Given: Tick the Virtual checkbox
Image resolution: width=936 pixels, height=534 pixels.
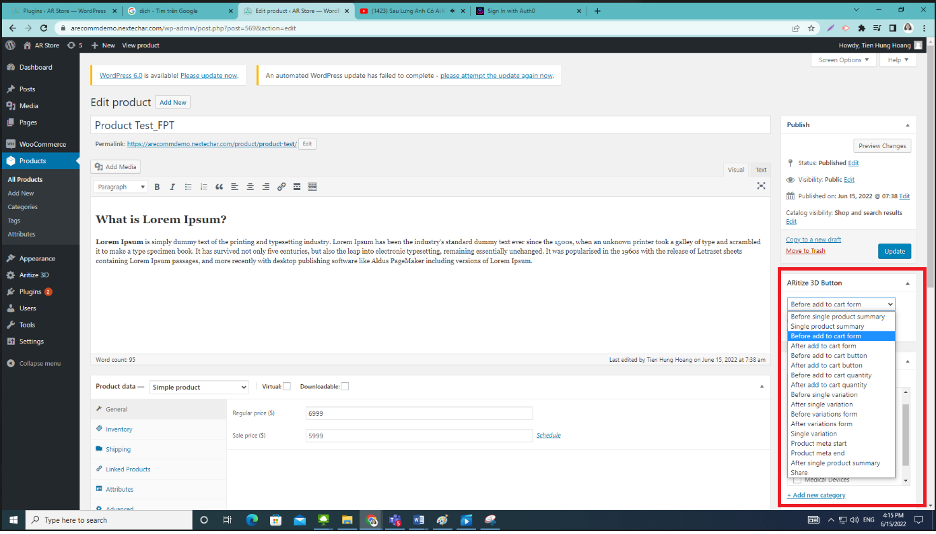Looking at the screenshot, I should [x=287, y=387].
